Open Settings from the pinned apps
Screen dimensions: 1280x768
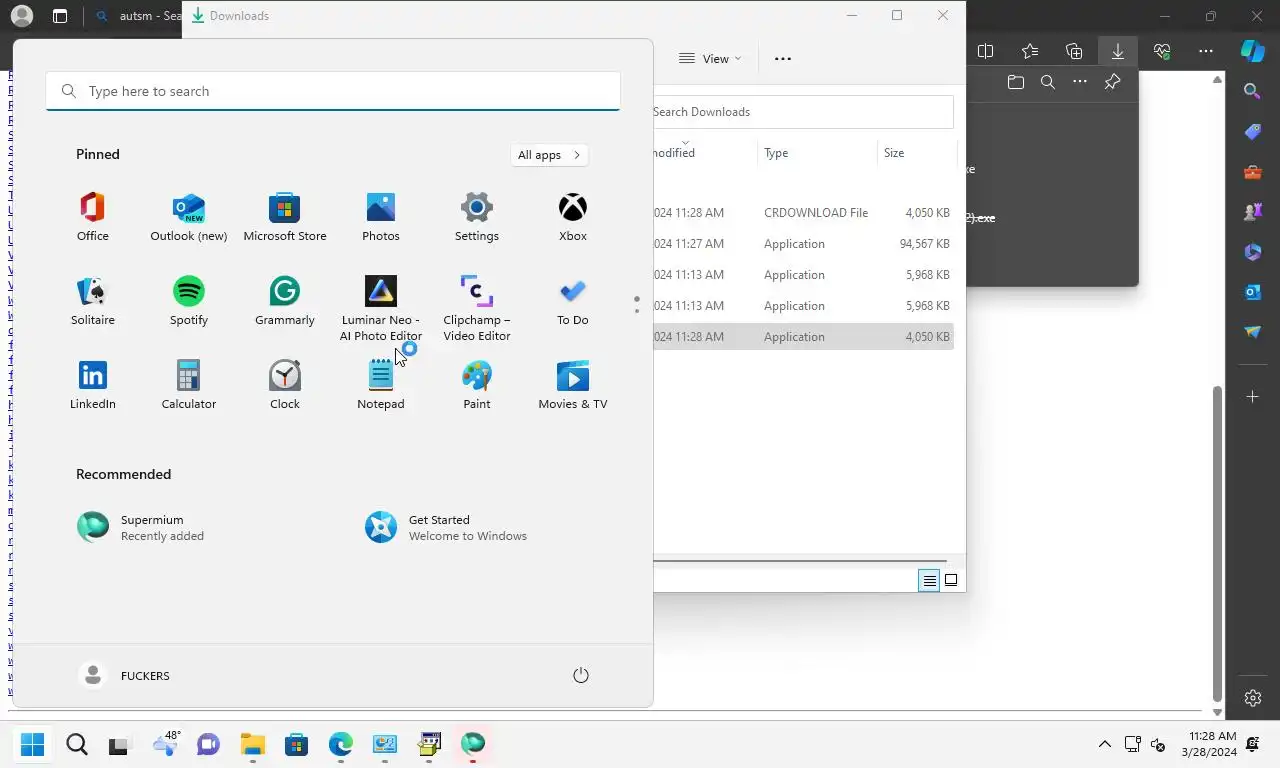(477, 217)
